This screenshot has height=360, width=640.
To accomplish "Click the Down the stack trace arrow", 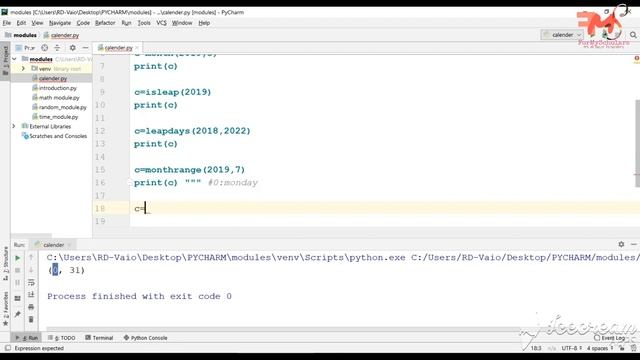I will (x=31, y=270).
